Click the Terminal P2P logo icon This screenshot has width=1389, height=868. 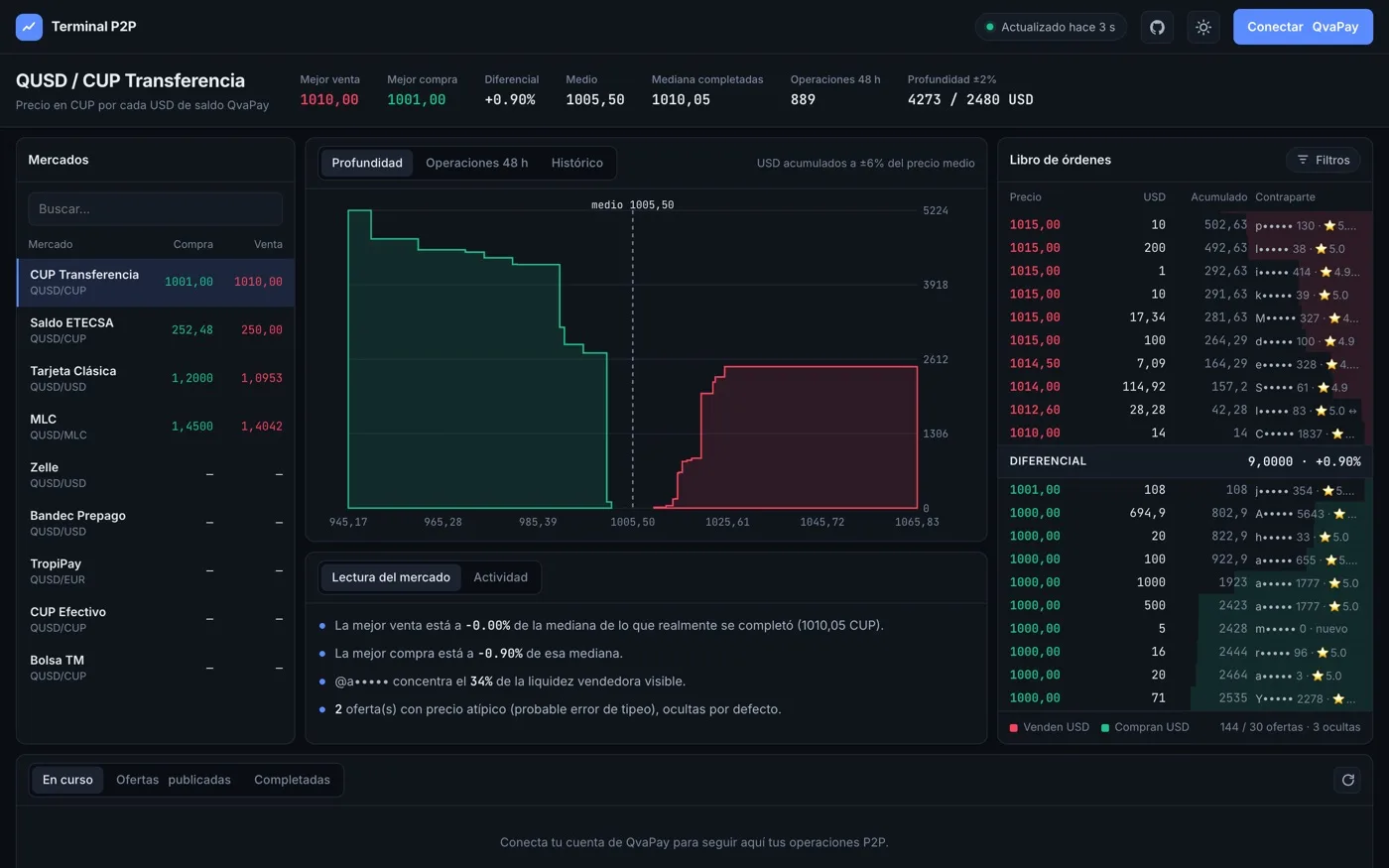[x=29, y=27]
